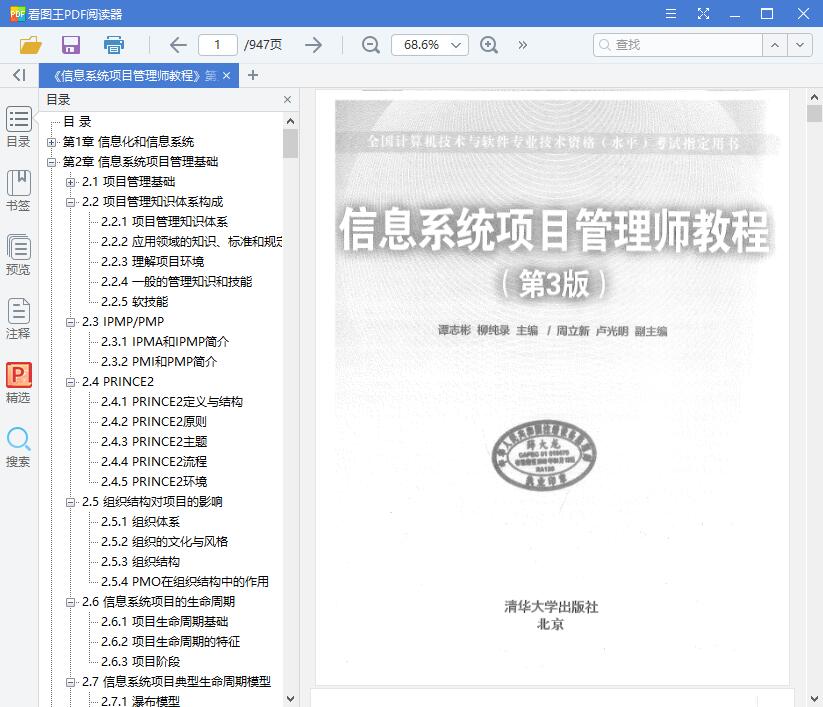Collapse the 2.2 项目管理知识体系构成 node
Image resolution: width=823 pixels, height=707 pixels.
(70, 202)
